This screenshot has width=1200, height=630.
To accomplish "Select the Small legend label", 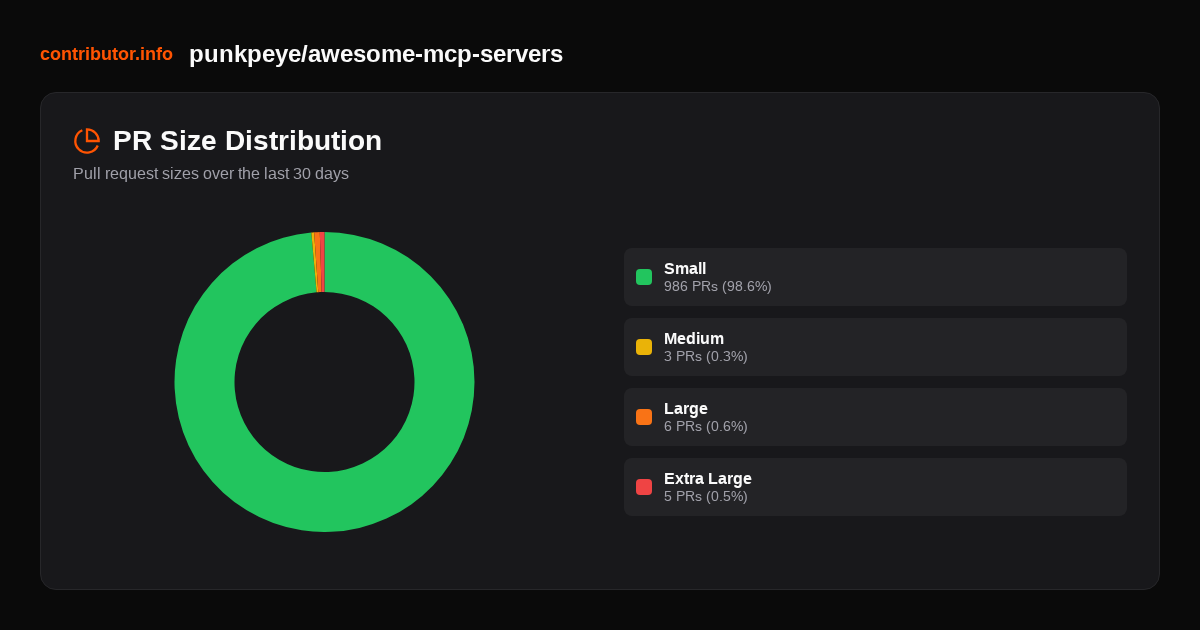I will [685, 268].
